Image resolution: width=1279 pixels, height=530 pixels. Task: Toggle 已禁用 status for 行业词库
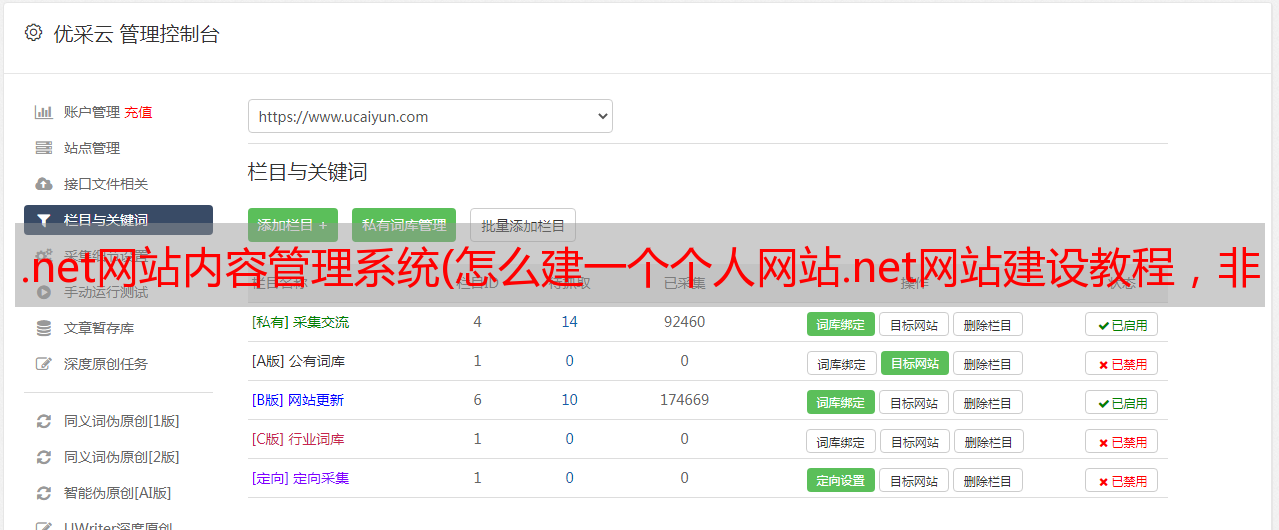(1122, 441)
